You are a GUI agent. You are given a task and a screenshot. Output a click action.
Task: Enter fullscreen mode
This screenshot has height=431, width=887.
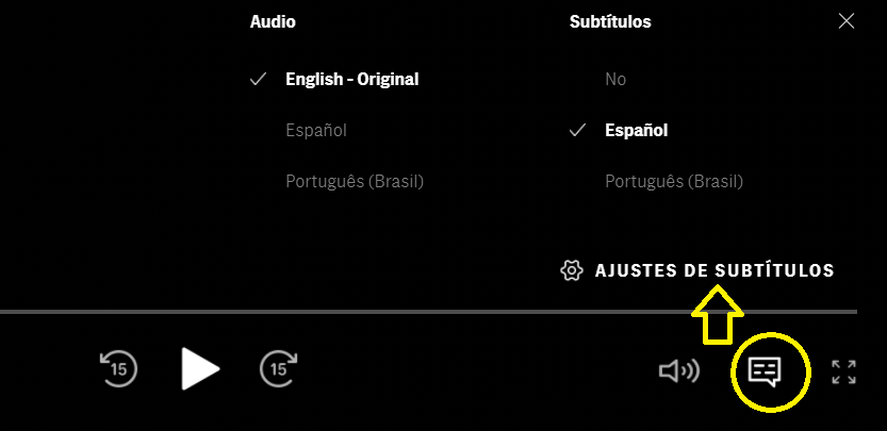[844, 372]
